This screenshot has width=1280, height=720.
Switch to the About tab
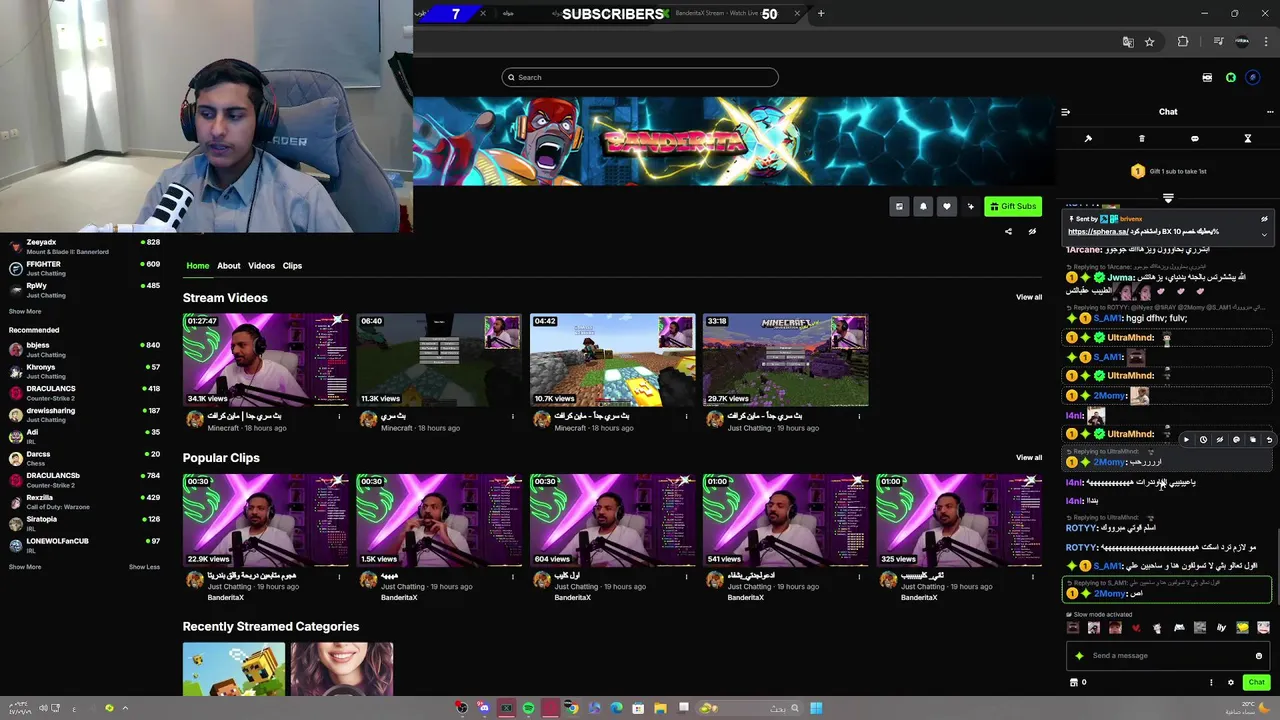coord(229,266)
